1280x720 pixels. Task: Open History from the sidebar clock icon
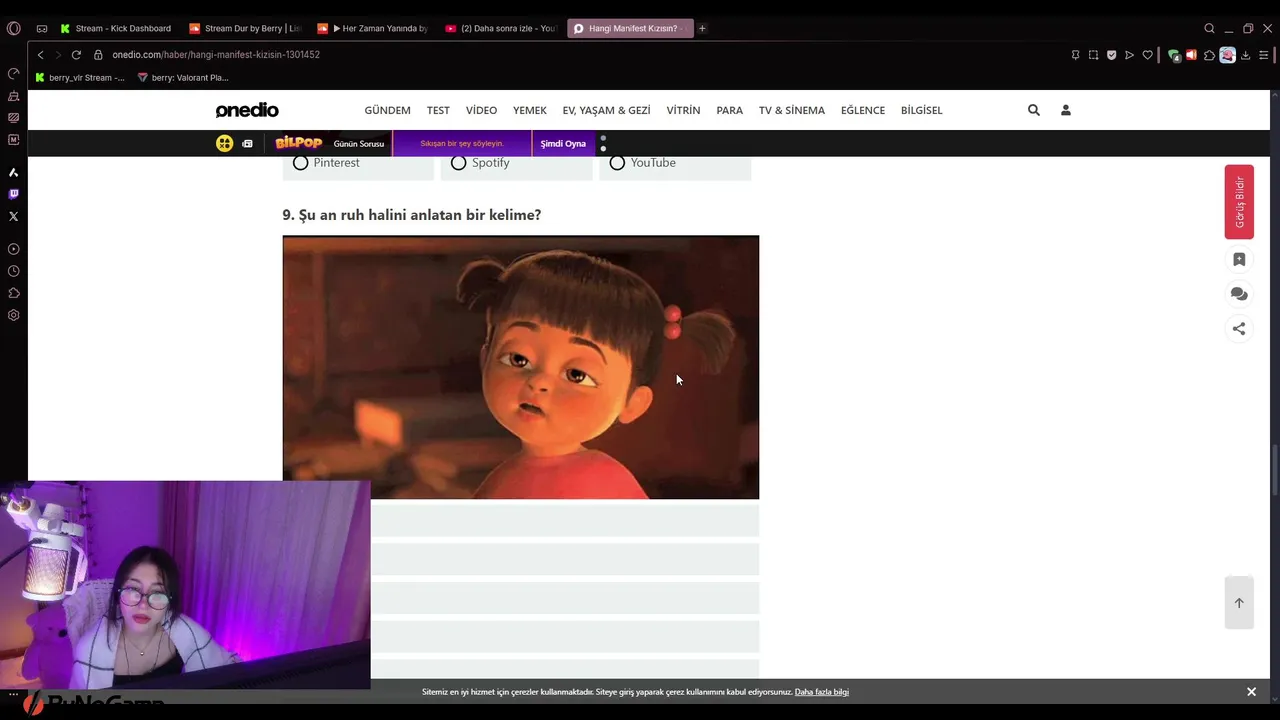[x=13, y=271]
